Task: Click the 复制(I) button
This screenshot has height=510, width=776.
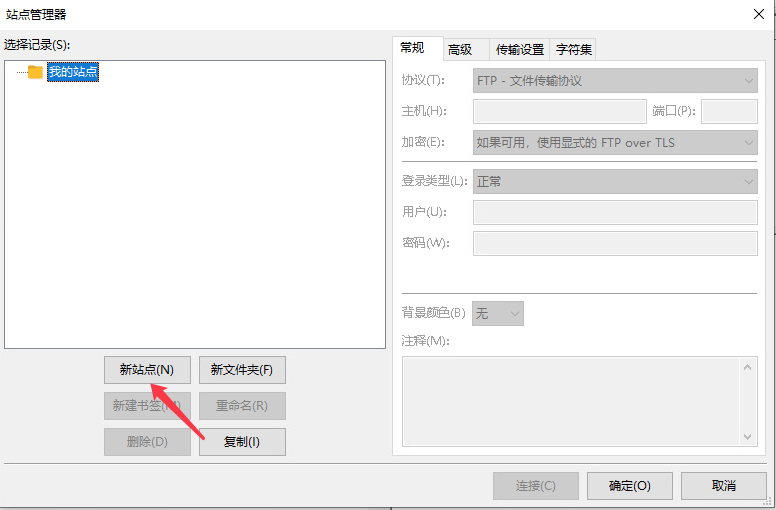Action: coord(242,442)
